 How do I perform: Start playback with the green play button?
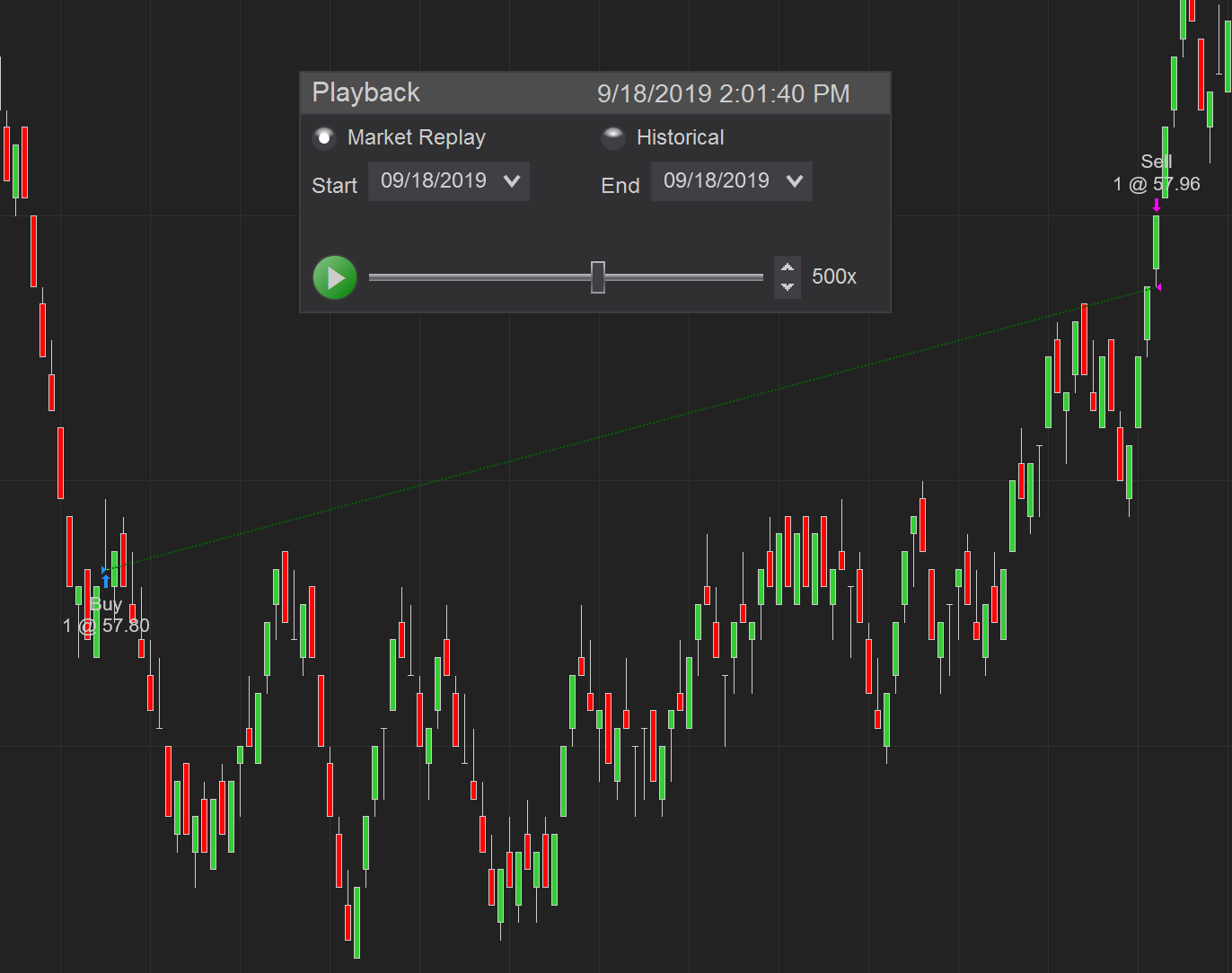pyautogui.click(x=335, y=277)
